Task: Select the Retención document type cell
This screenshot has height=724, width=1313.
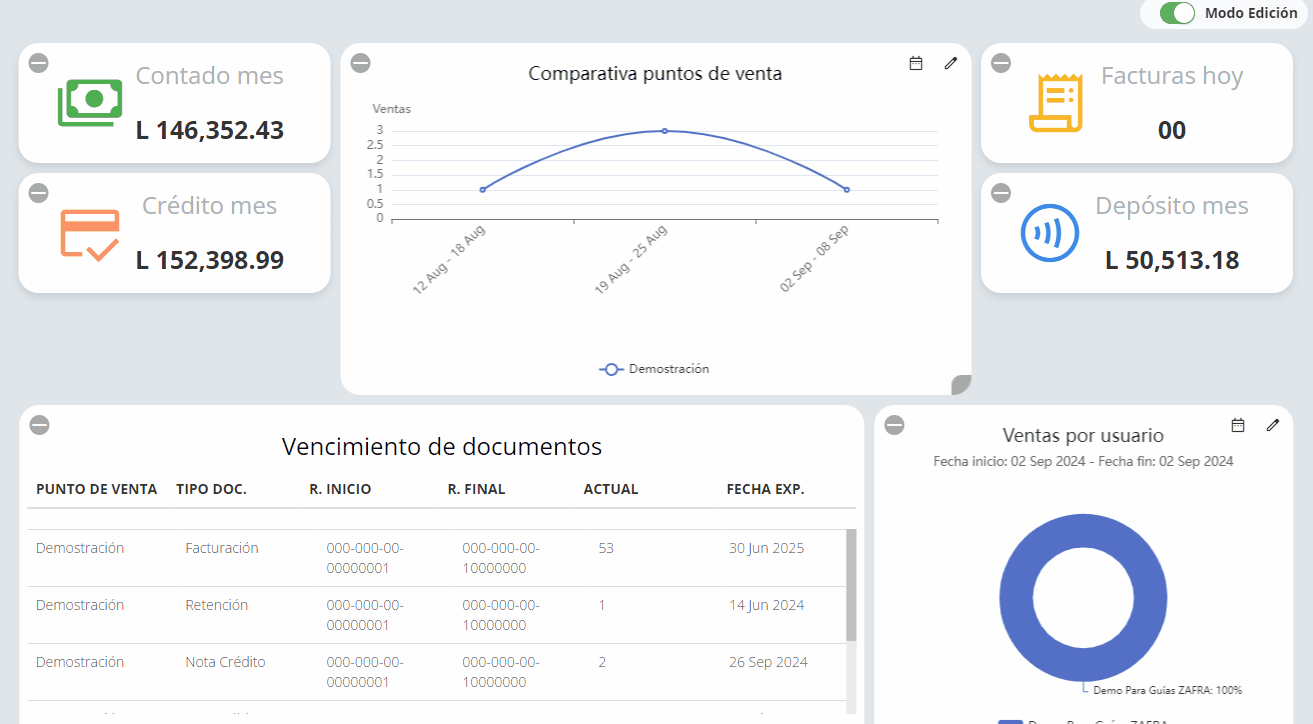Action: [217, 605]
